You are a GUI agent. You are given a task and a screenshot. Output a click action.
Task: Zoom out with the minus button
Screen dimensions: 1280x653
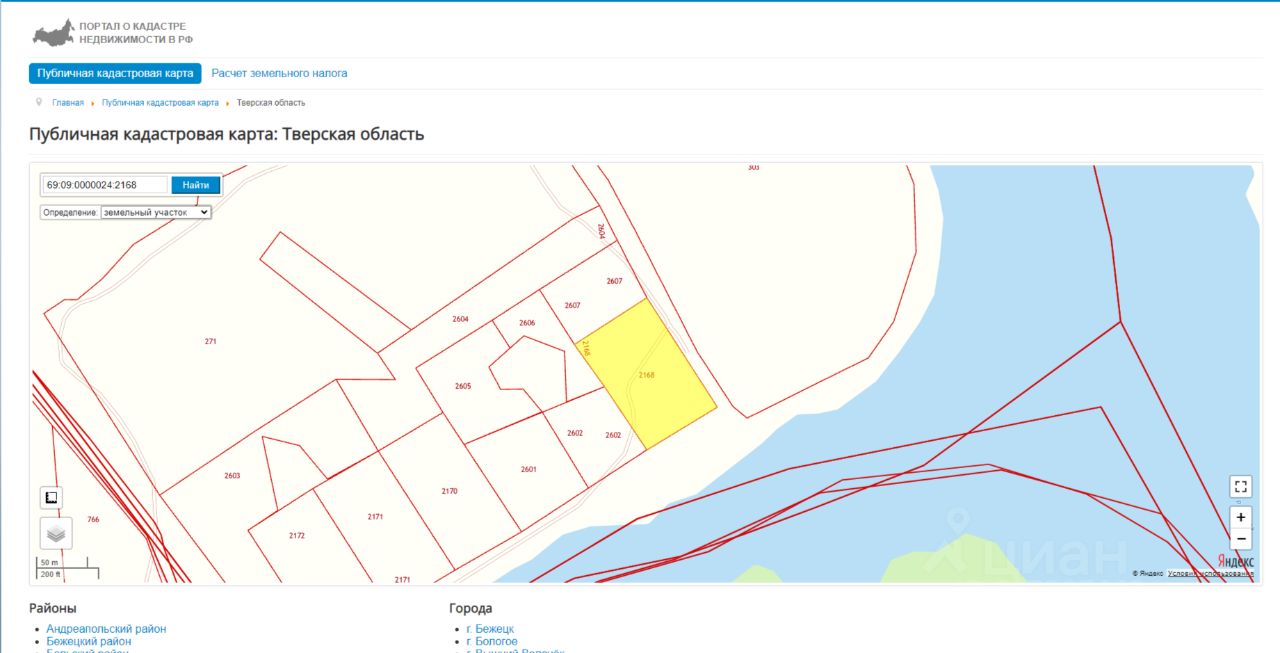coord(1241,539)
